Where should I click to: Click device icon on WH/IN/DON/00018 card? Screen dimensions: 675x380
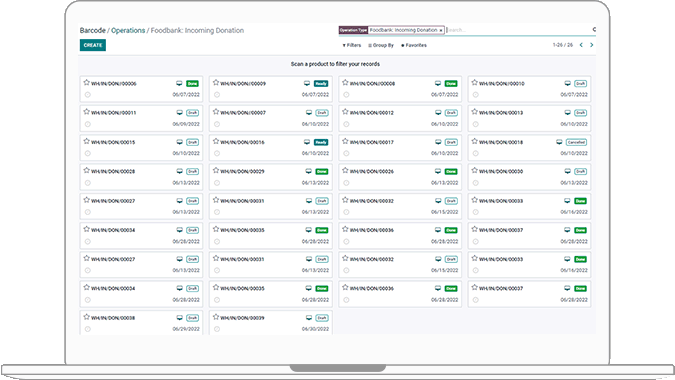tap(559, 142)
